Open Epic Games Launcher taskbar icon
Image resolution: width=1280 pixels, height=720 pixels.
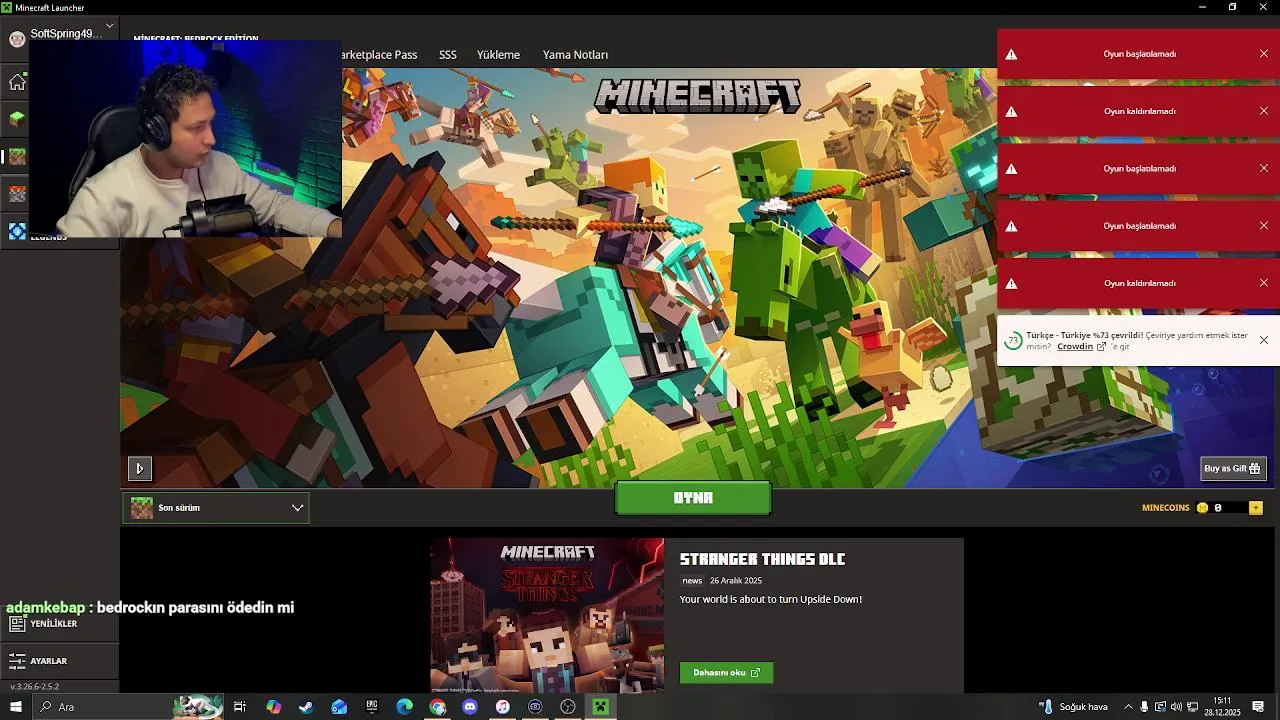(372, 707)
